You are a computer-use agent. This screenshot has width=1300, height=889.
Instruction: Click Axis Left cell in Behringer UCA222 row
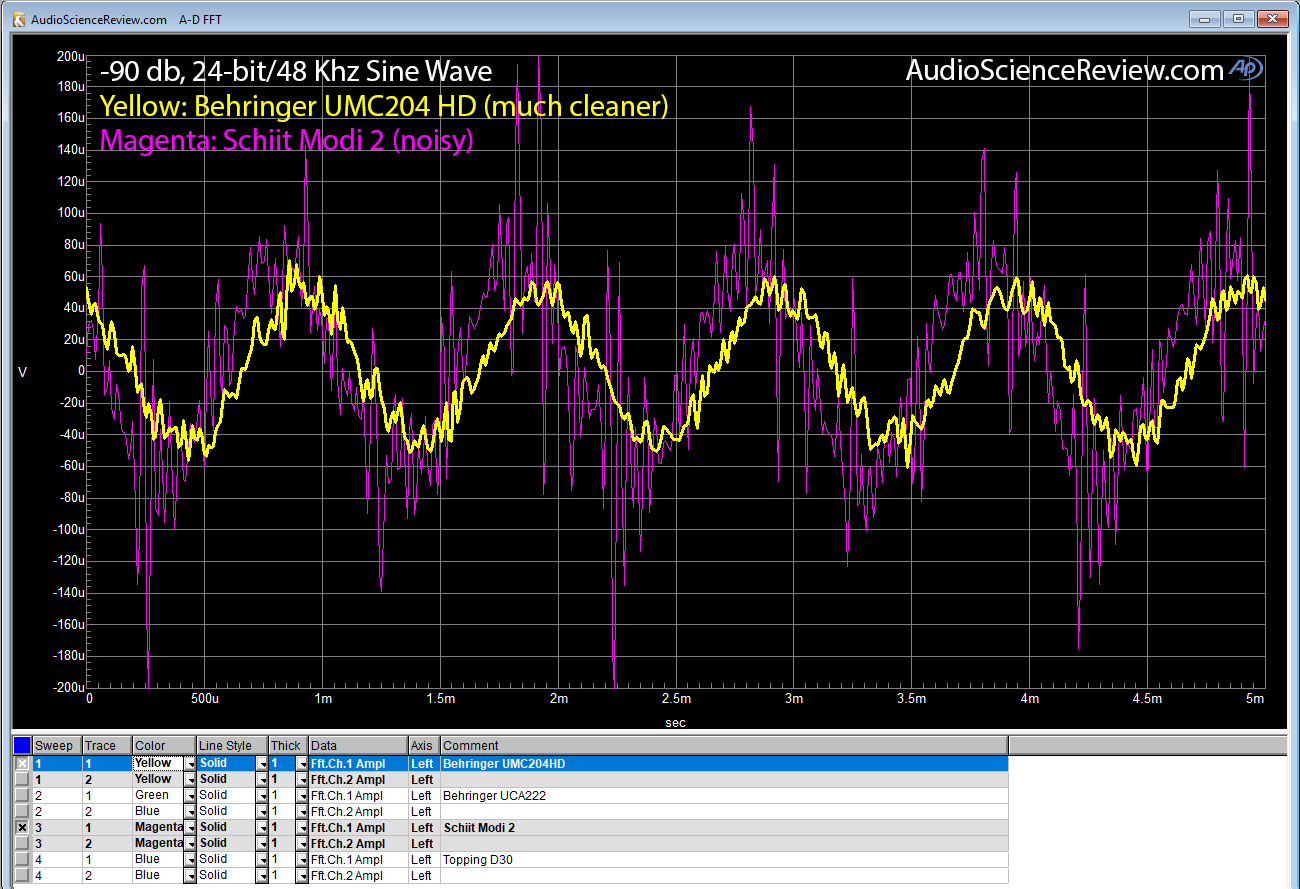coord(424,795)
